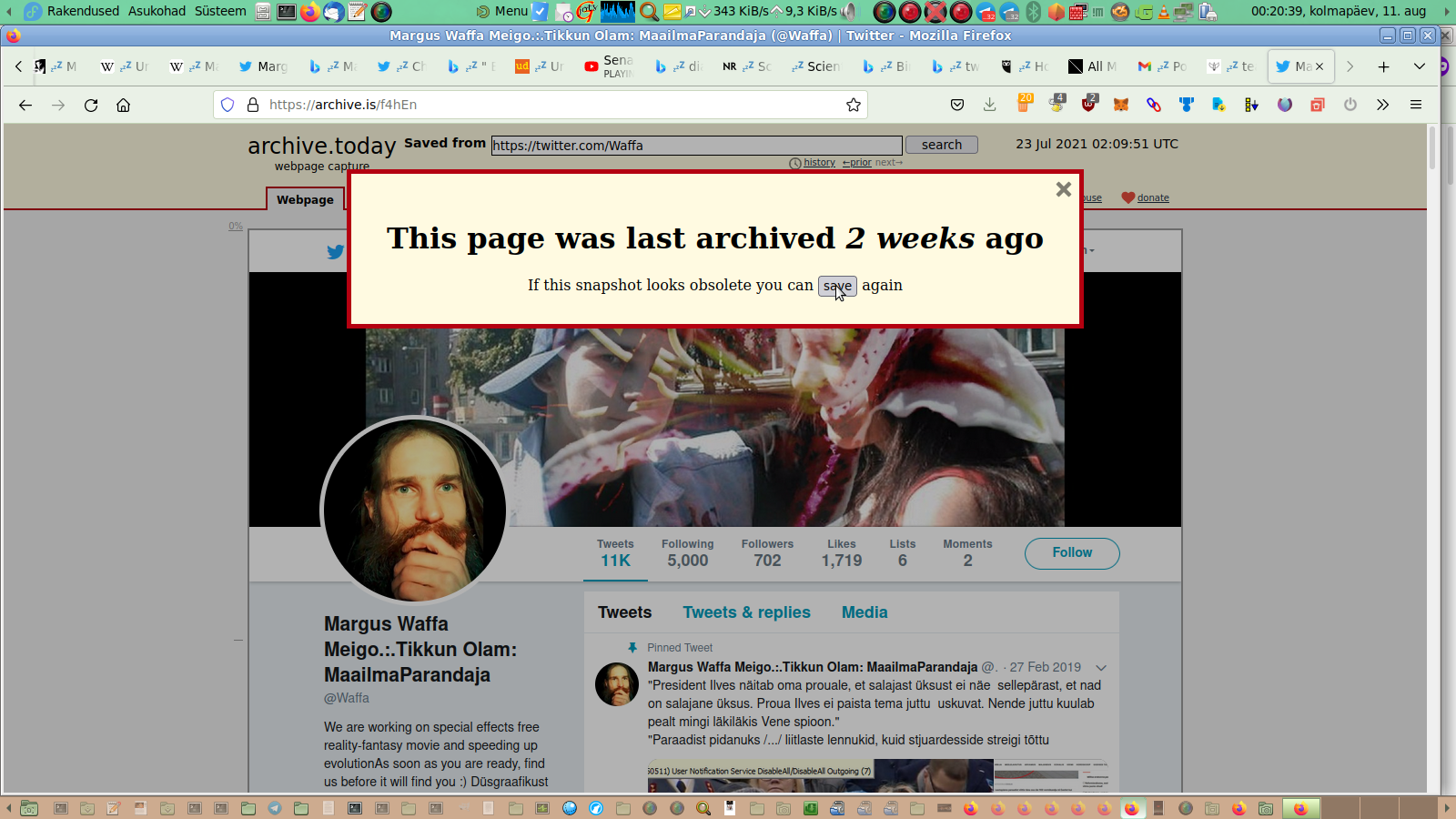Open the Firefox home page
The width and height of the screenshot is (1456, 819).
click(x=124, y=105)
